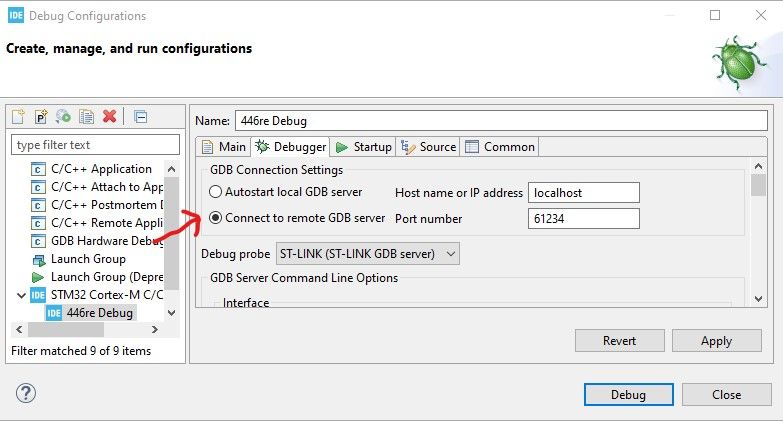Open help via question mark icon
783x421 pixels.
click(26, 393)
